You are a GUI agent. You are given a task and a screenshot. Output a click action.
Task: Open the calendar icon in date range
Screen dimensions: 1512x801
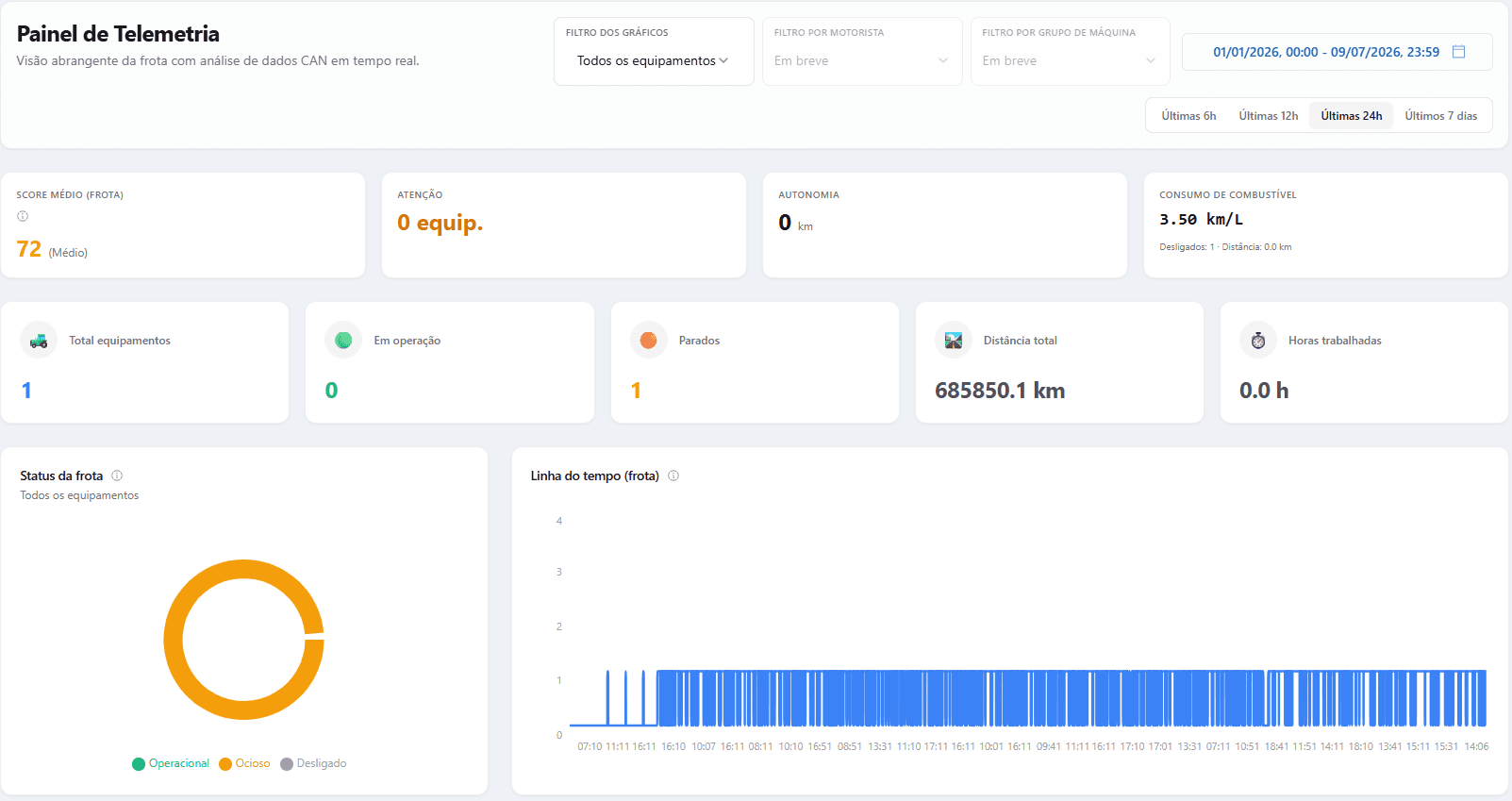1459,52
